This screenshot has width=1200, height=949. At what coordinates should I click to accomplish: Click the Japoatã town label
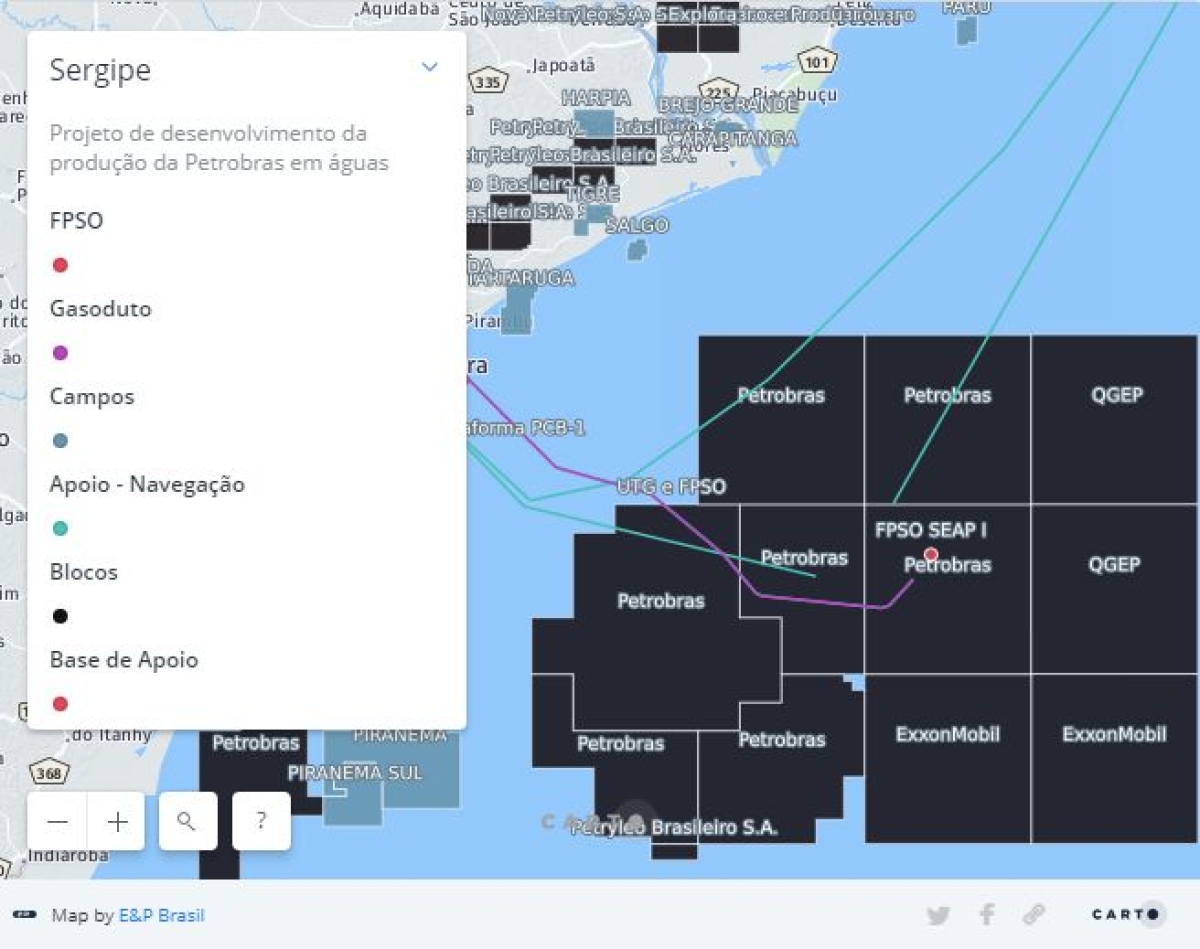click(x=563, y=65)
